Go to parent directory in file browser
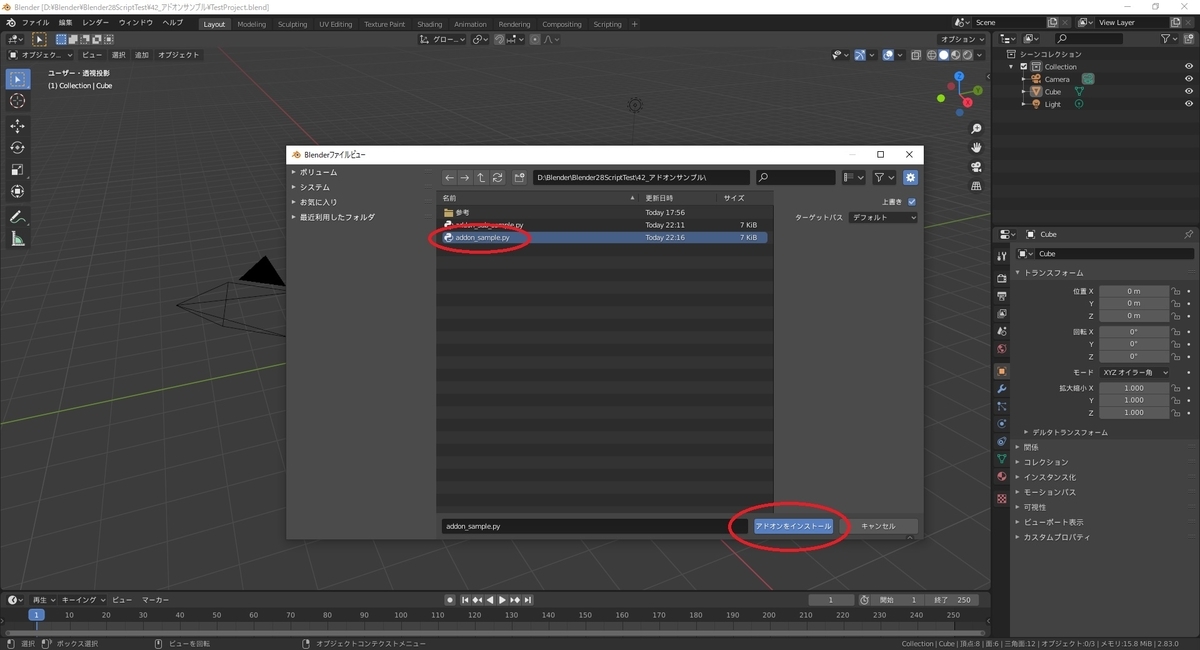This screenshot has width=1200, height=650. point(481,177)
